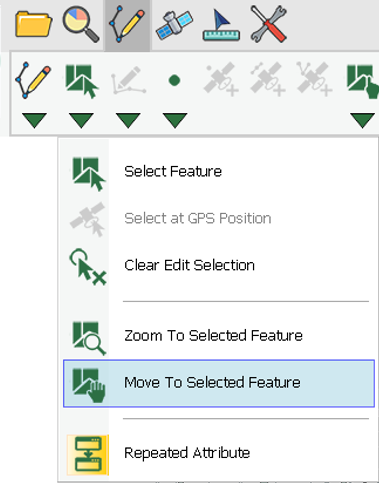Expand dropdown arrow under green point tool
Viewport: 379px width, 483px height.
(x=175, y=120)
